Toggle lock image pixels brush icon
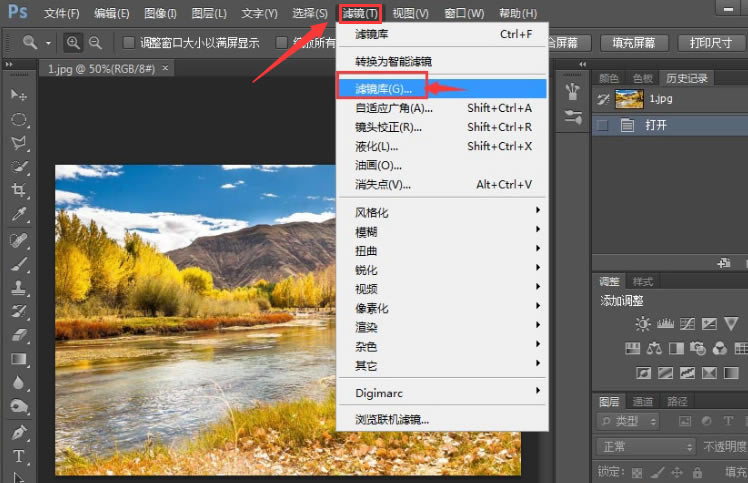This screenshot has width=748, height=483. [657, 472]
